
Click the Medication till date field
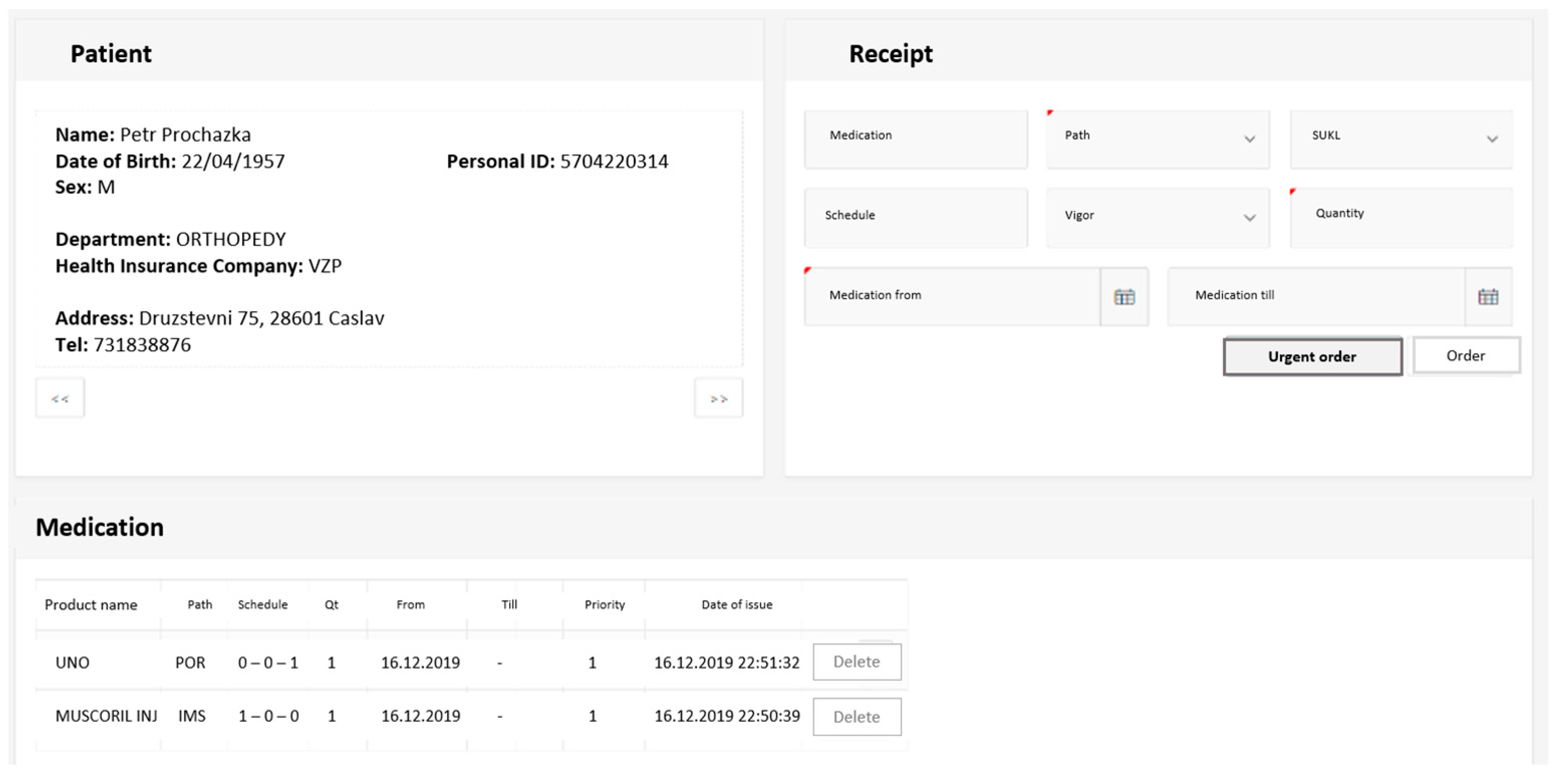(x=1316, y=296)
